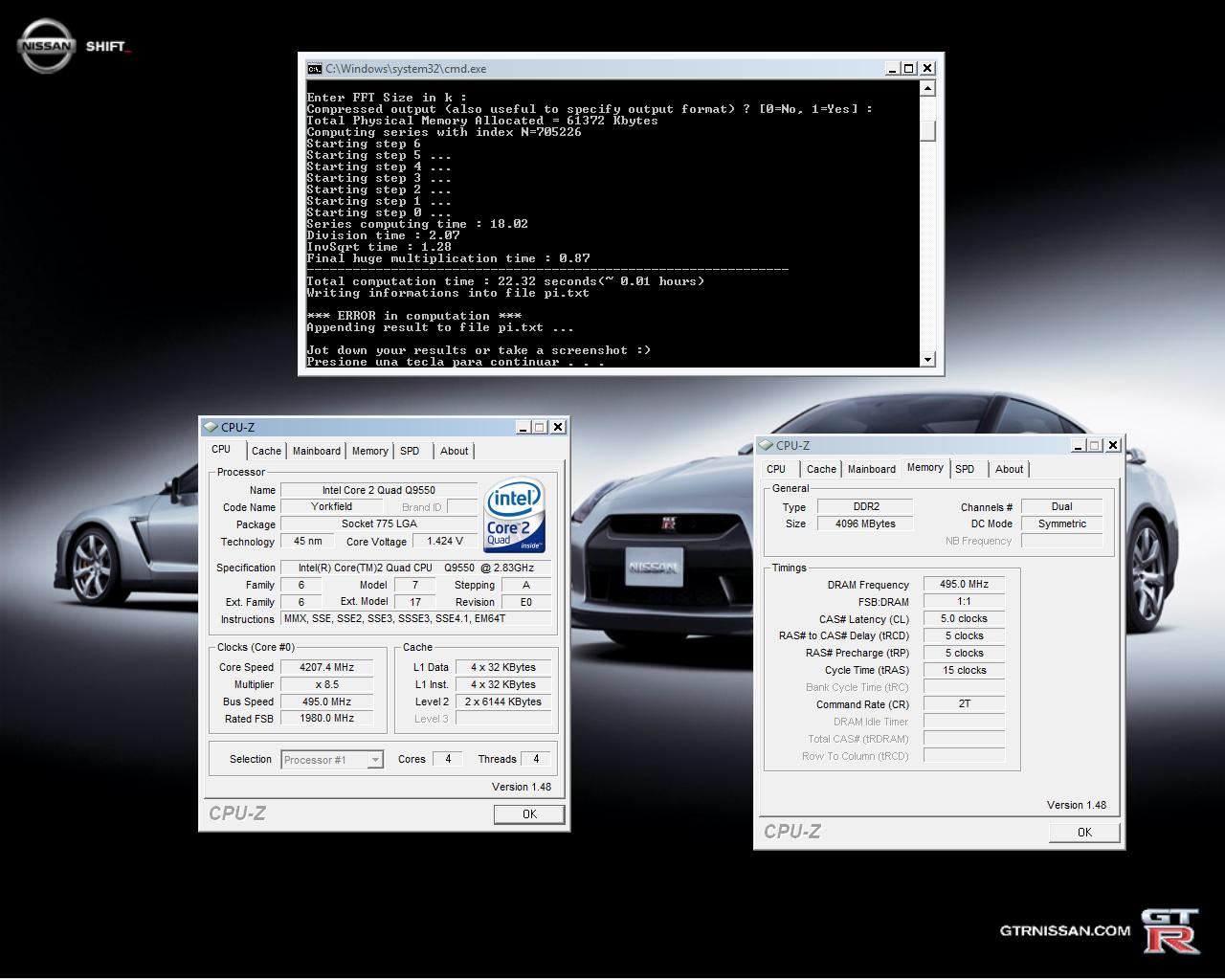Minimize the cmd.exe window
1225x980 pixels.
tap(893, 68)
